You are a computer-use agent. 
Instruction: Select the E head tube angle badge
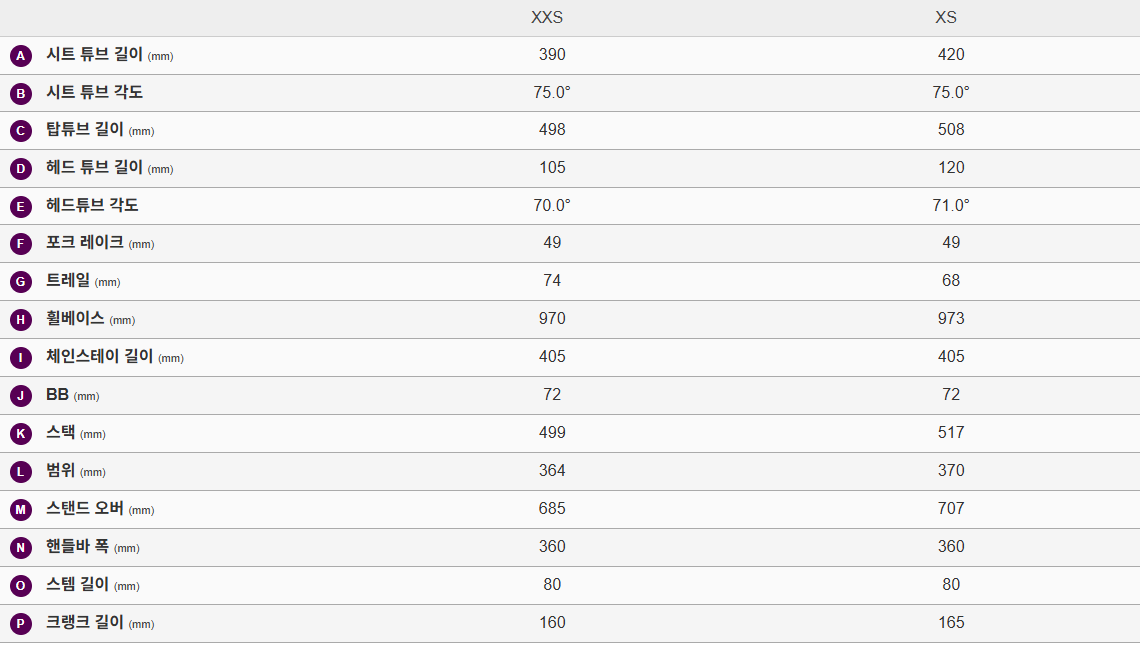[x=20, y=207]
